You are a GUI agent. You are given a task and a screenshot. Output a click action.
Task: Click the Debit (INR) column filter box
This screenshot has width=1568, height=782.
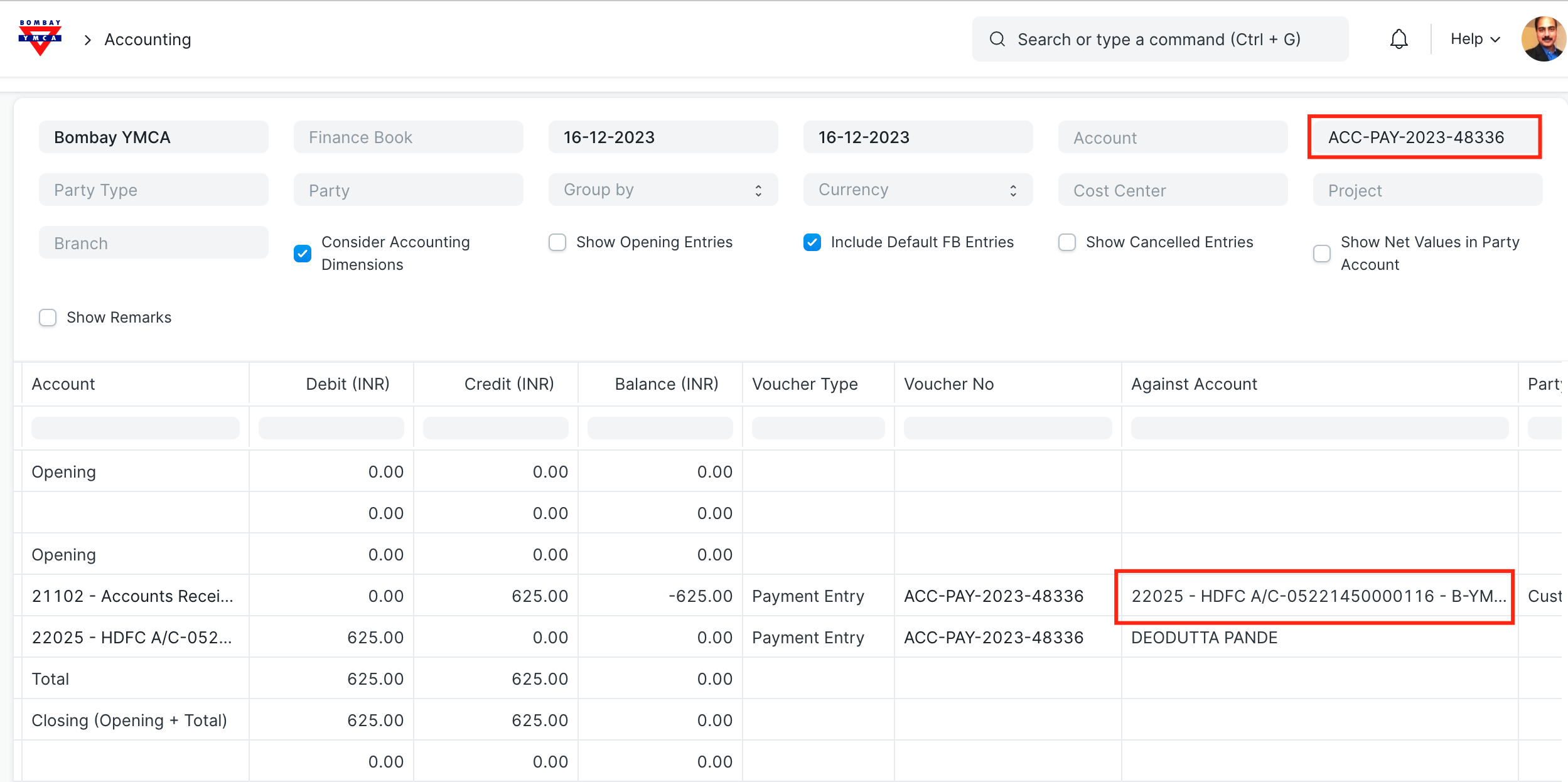331,428
